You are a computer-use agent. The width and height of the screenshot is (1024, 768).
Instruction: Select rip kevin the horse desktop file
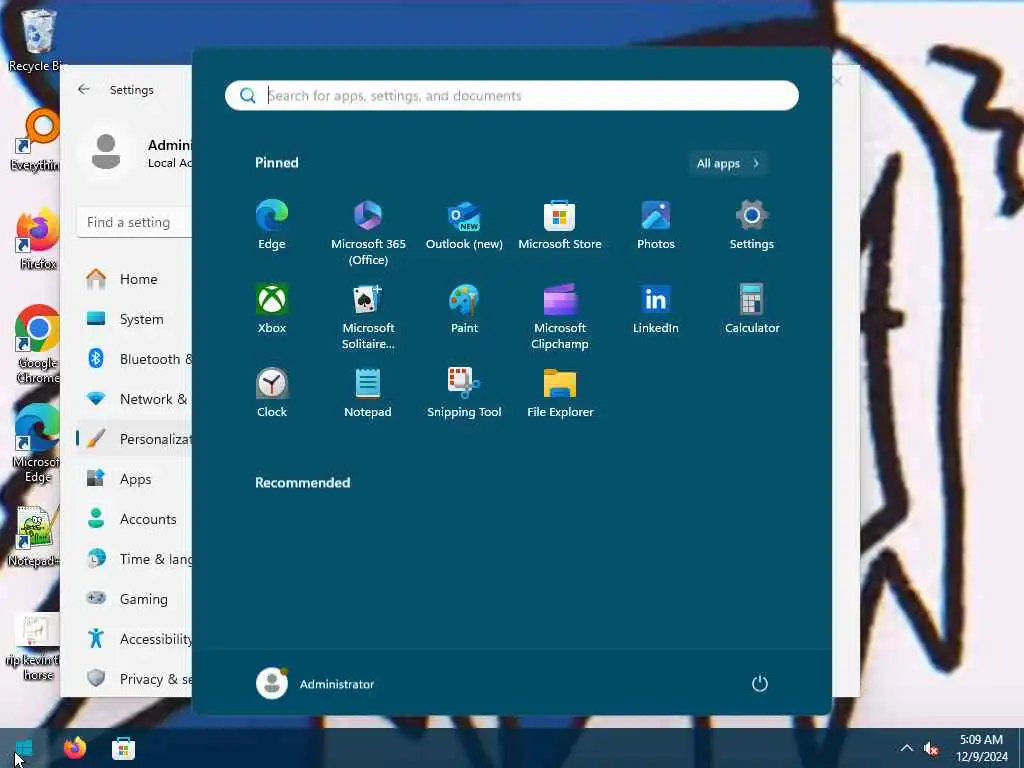[34, 647]
